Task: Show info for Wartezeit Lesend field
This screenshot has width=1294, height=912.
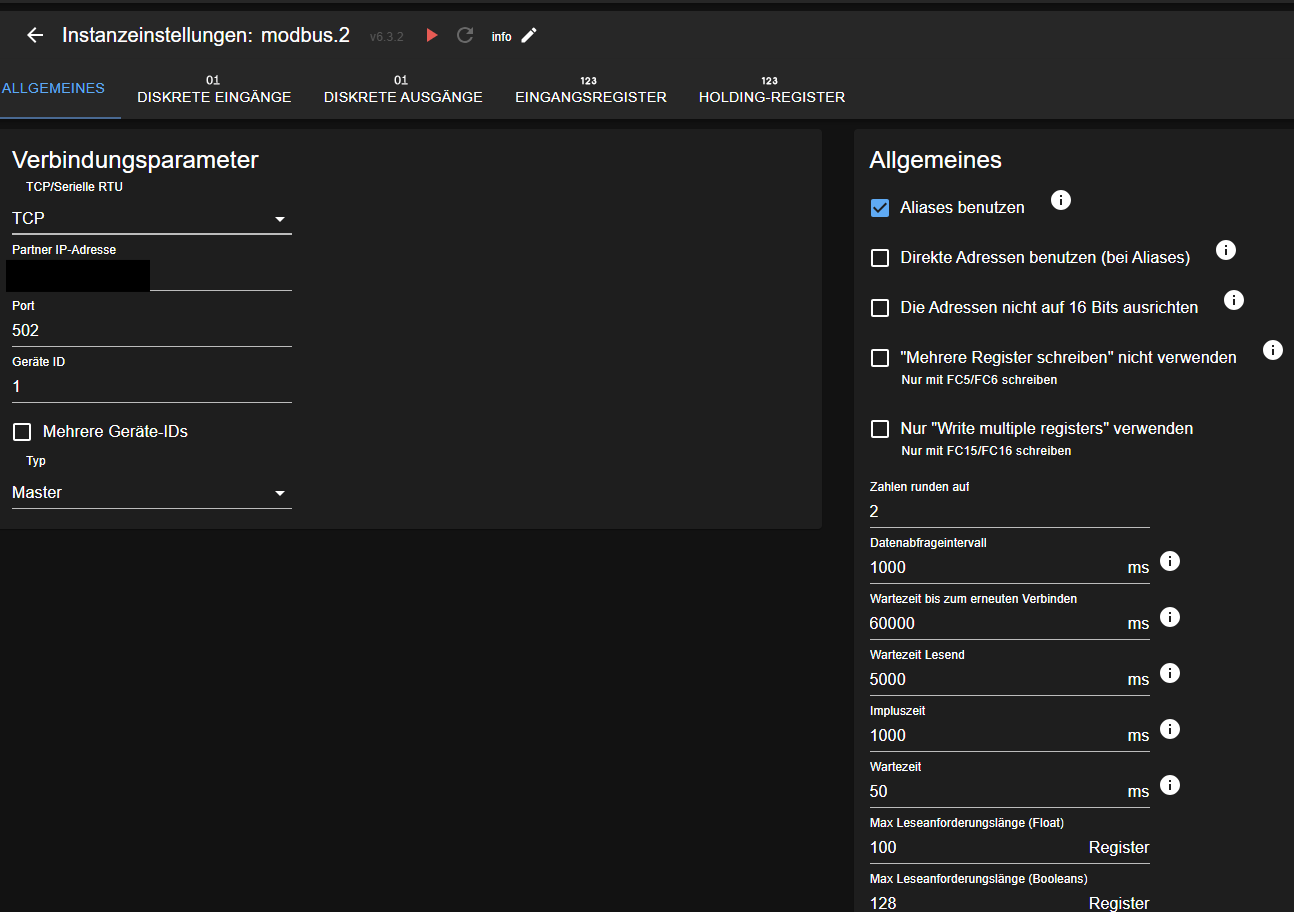Action: pos(1170,673)
